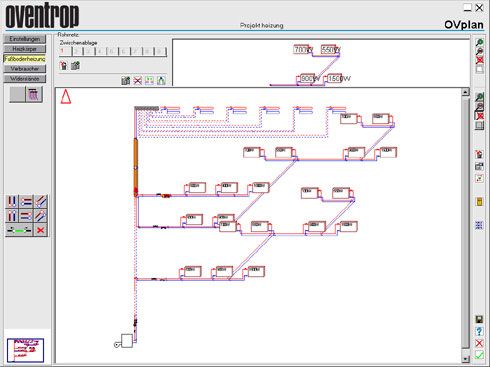Image resolution: width=490 pixels, height=367 pixels.
Task: Open help with the blue question mark icon
Action: (479, 331)
